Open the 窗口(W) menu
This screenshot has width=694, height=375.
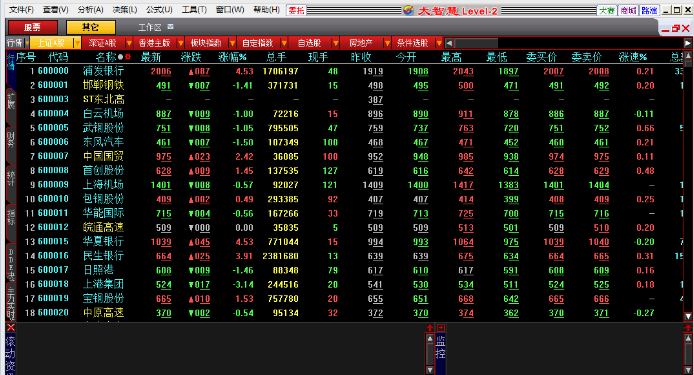pyautogui.click(x=230, y=10)
